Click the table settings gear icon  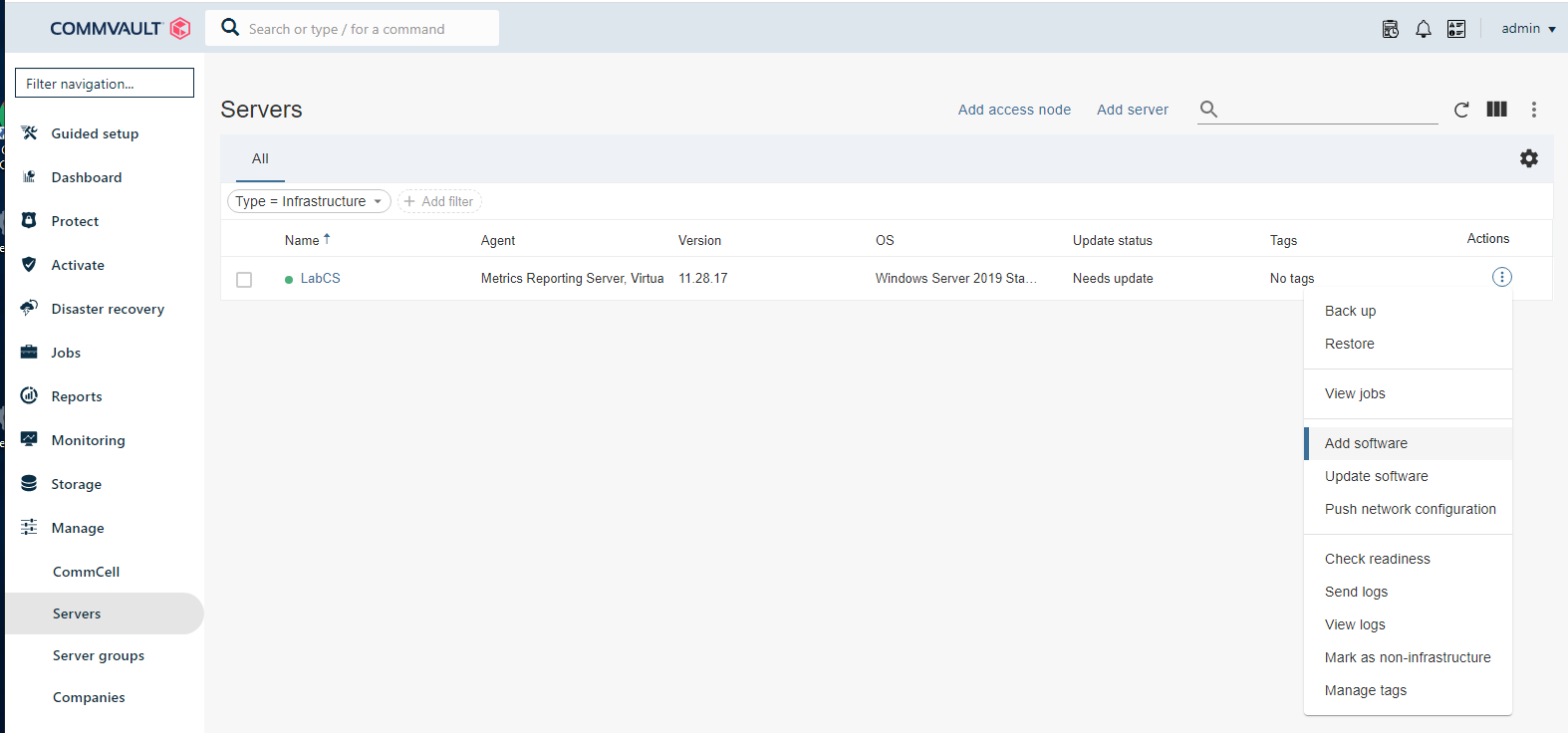pyautogui.click(x=1528, y=158)
